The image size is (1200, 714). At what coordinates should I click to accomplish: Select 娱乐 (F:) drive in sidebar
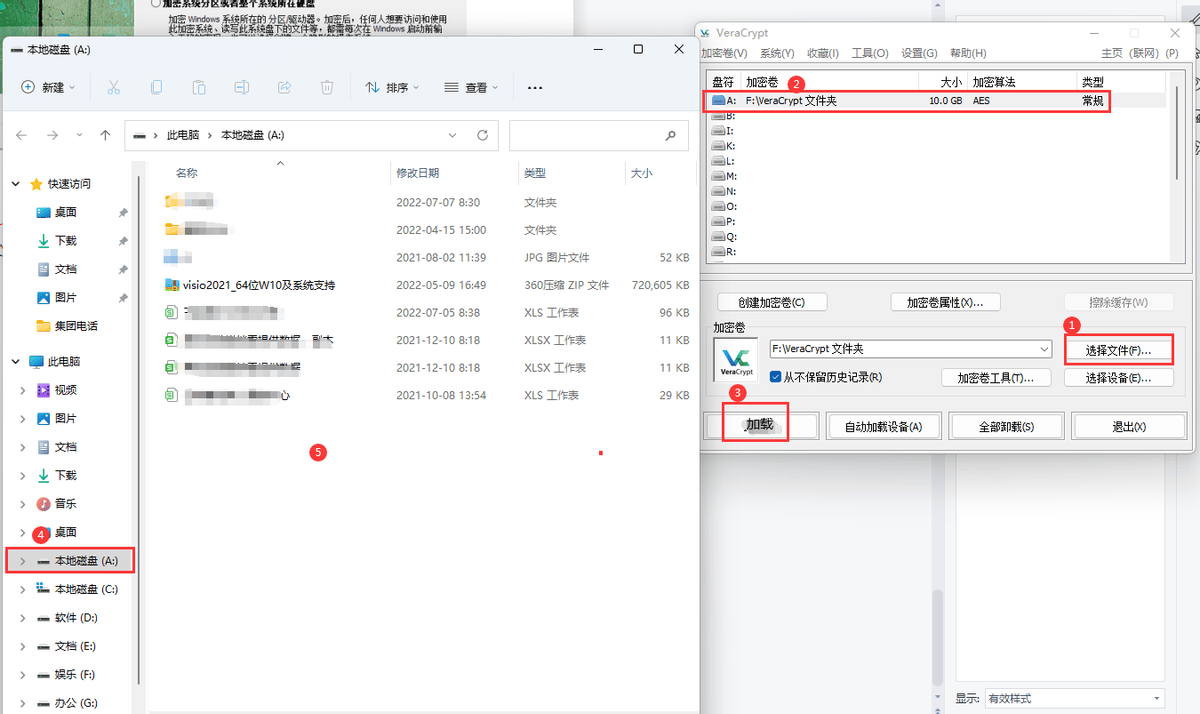[76, 675]
